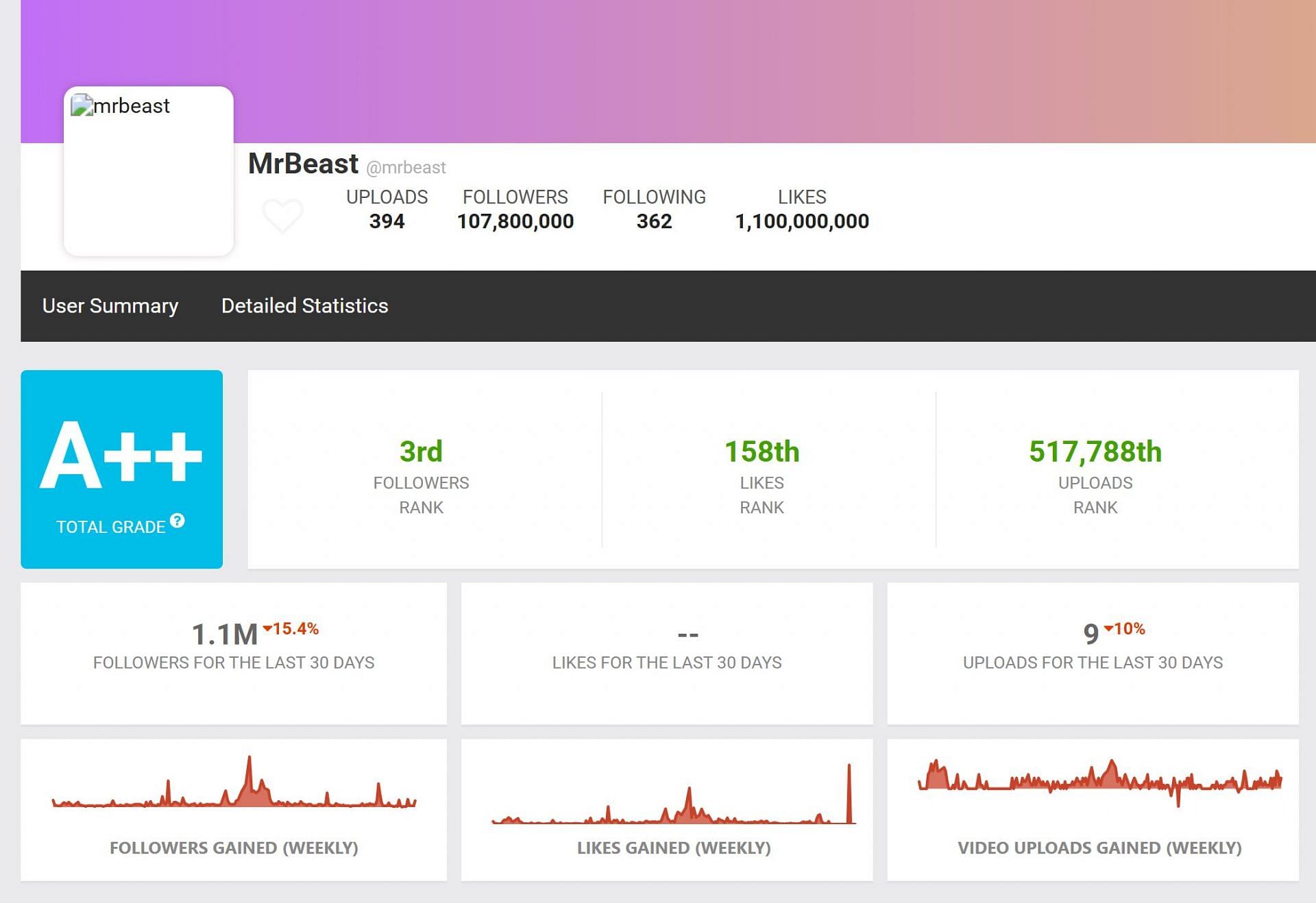The image size is (1316, 903).
Task: Select the Likes count 1,100,000,000
Action: coord(802,221)
